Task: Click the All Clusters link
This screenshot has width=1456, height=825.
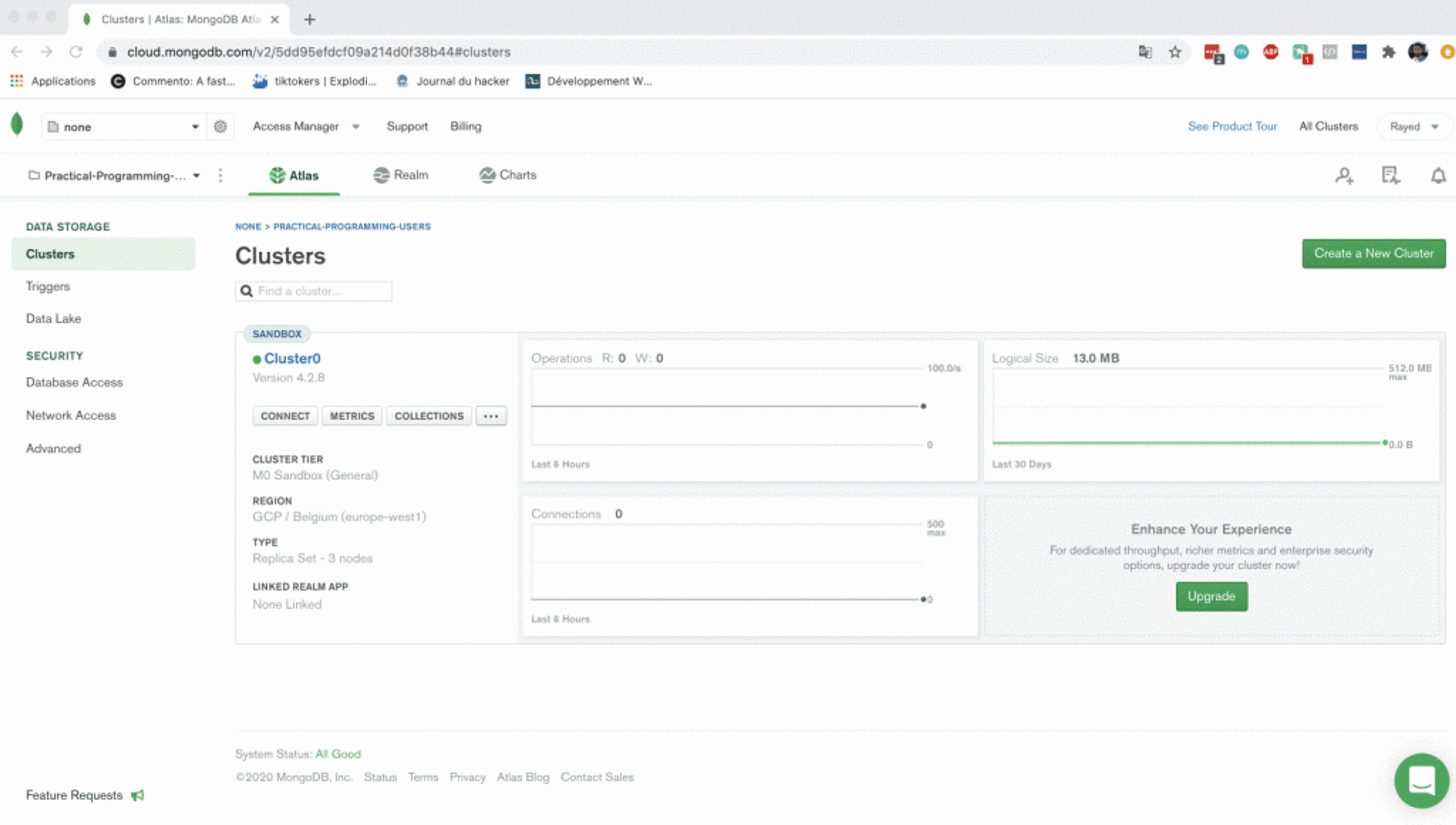Action: tap(1329, 126)
